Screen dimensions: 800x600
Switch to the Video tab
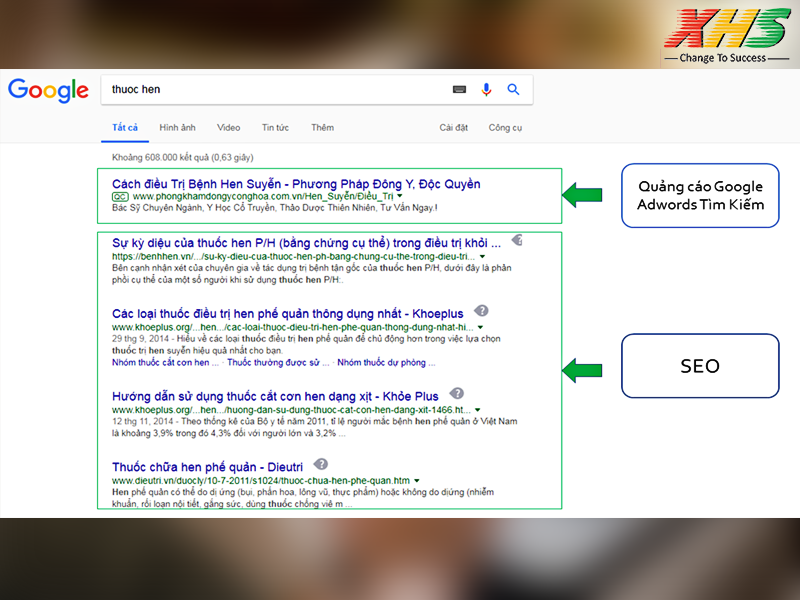(x=228, y=127)
